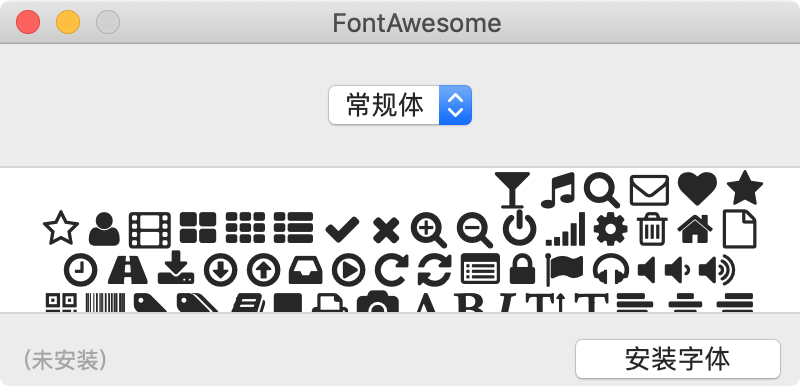This screenshot has height=386, width=800.
Task: Select the camera glyph
Action: [378, 301]
